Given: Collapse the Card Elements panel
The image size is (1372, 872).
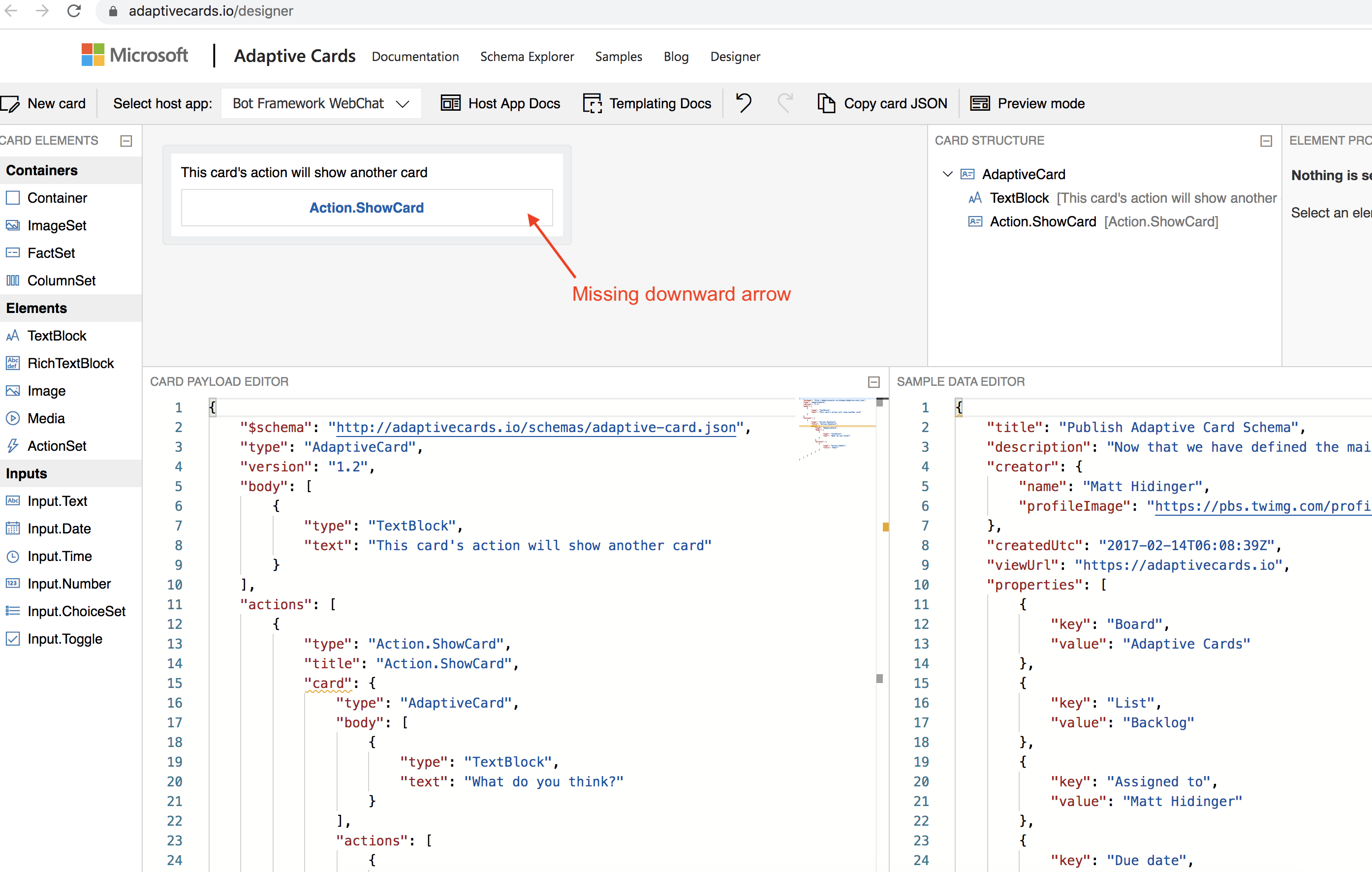Looking at the screenshot, I should tap(126, 140).
